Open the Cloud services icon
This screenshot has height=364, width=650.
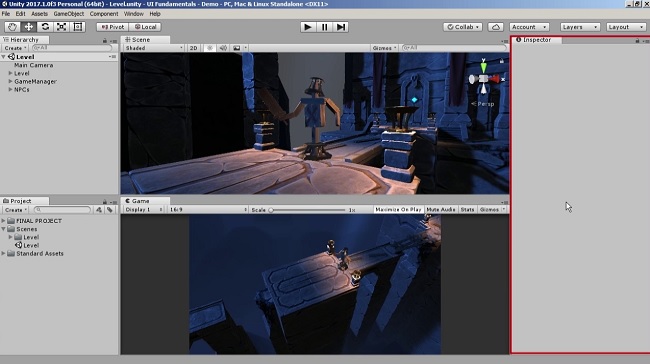coord(495,27)
